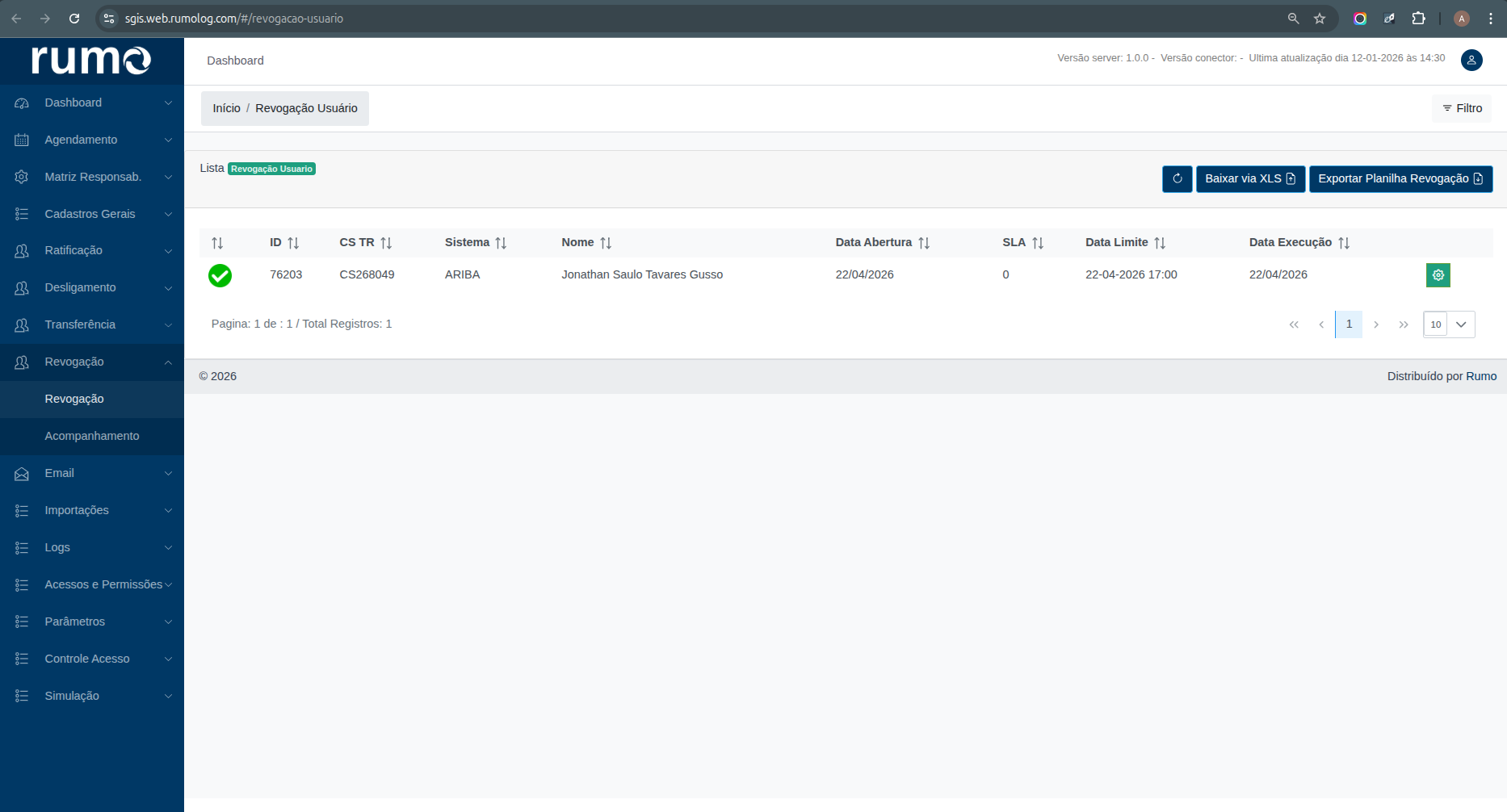Click the Rumo logo in the sidebar
This screenshot has height=812, width=1507.
(x=91, y=61)
